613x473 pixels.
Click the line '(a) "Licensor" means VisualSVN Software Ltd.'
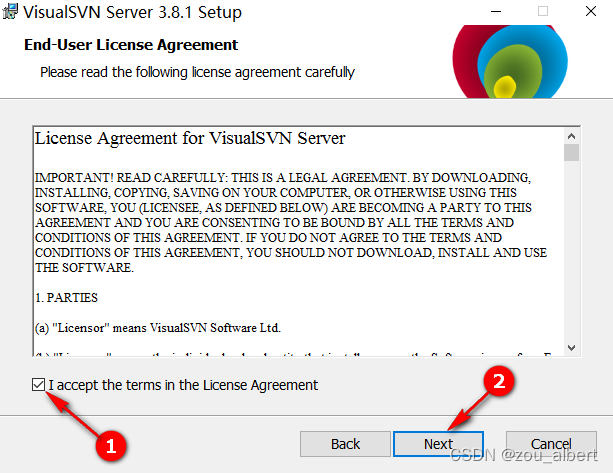[x=158, y=328]
